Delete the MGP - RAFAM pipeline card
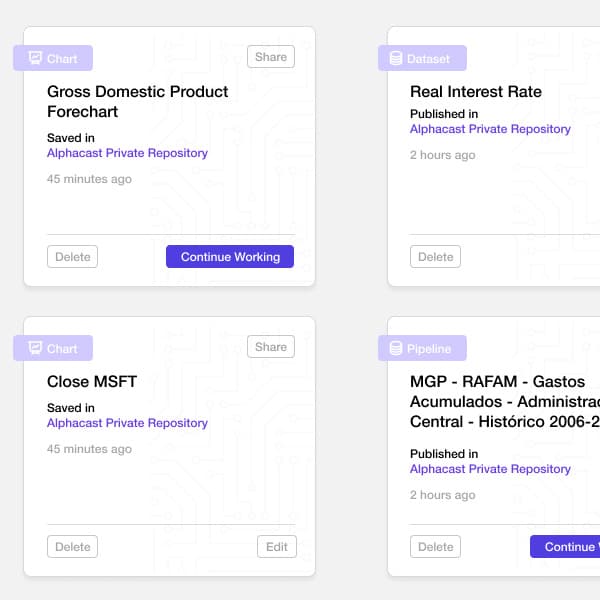 coord(435,547)
